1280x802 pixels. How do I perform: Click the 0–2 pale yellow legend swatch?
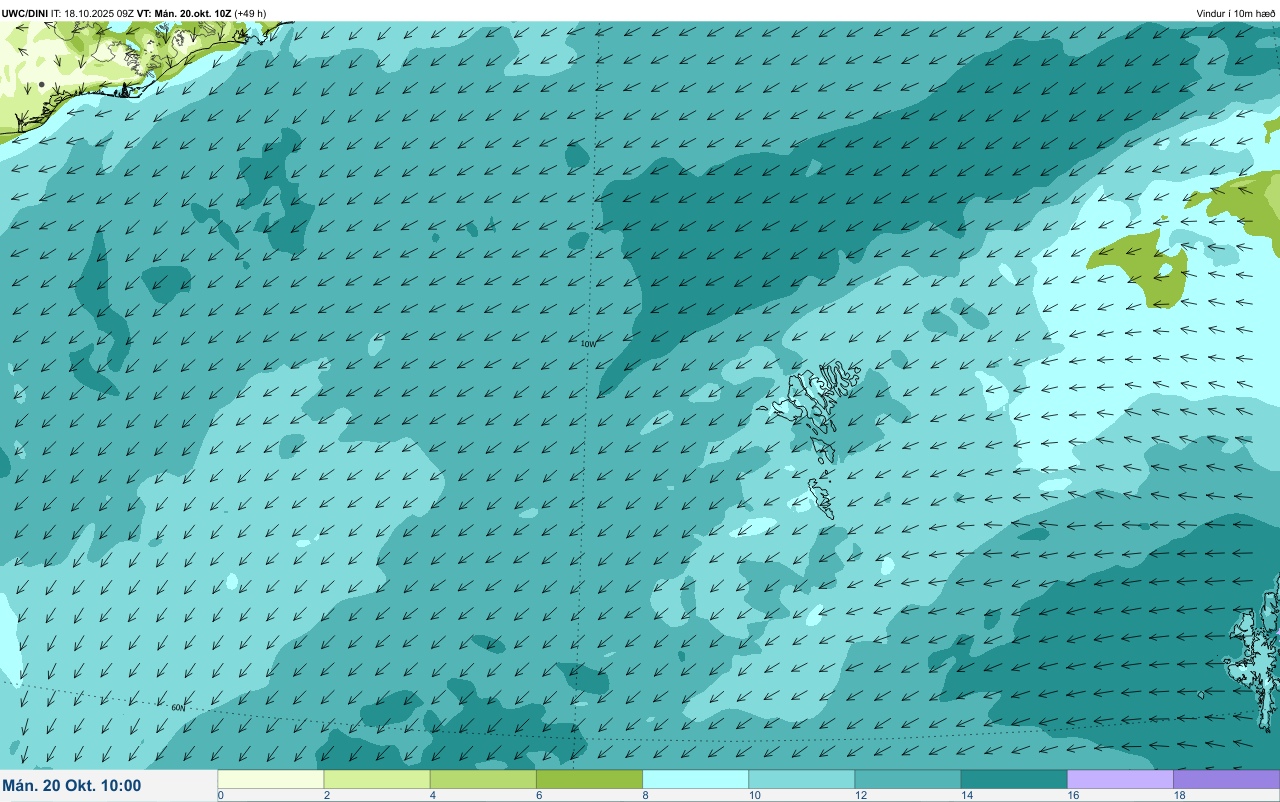(271, 779)
